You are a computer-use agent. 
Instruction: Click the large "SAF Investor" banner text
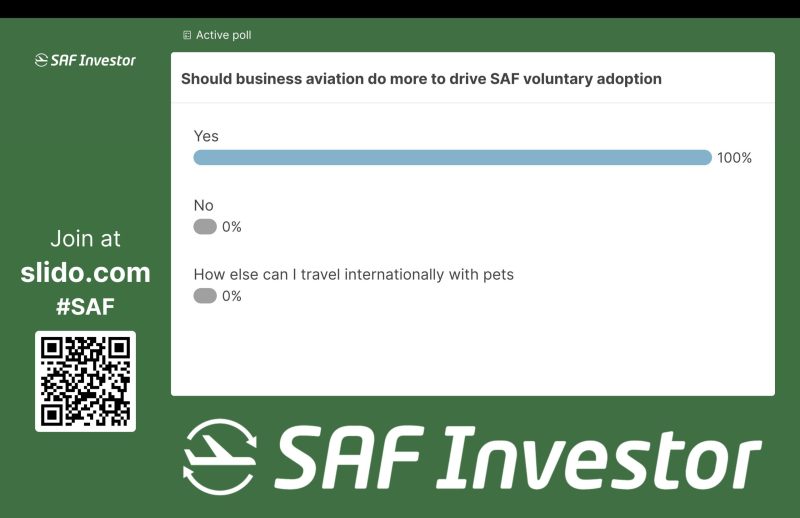517,457
